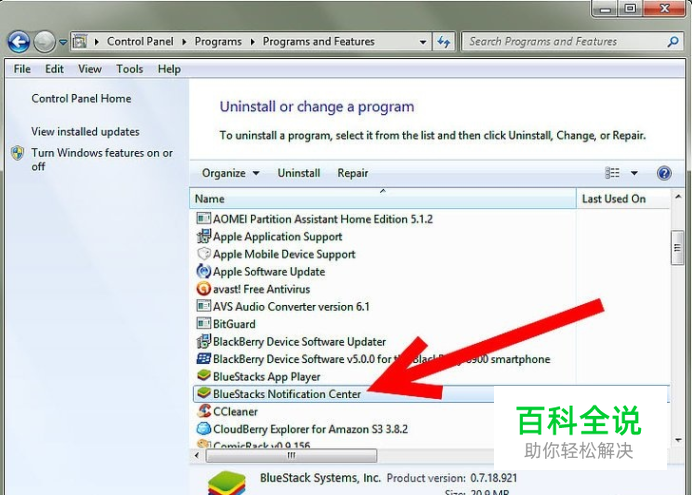Click the vertical scrollbar thumb
Screen dimensions: 692x495
click(677, 248)
